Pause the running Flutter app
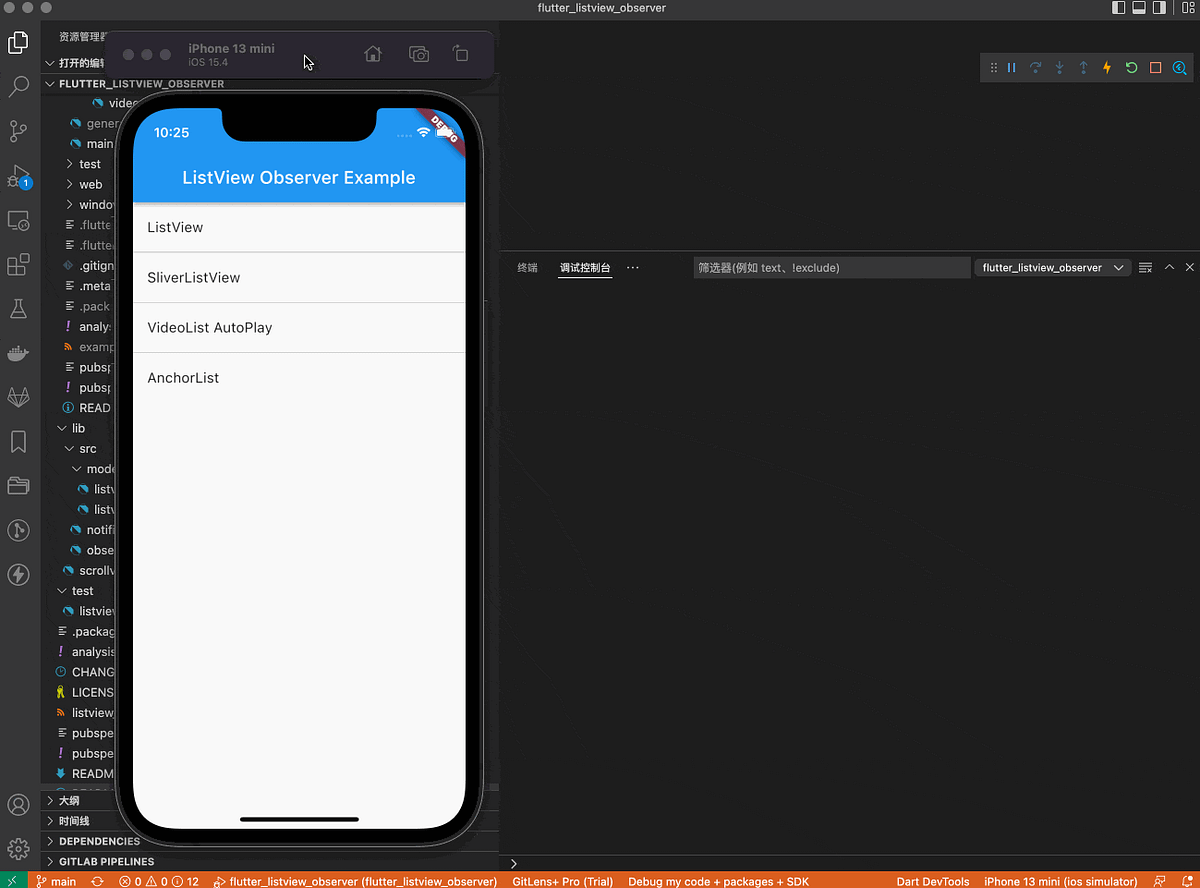 1012,67
